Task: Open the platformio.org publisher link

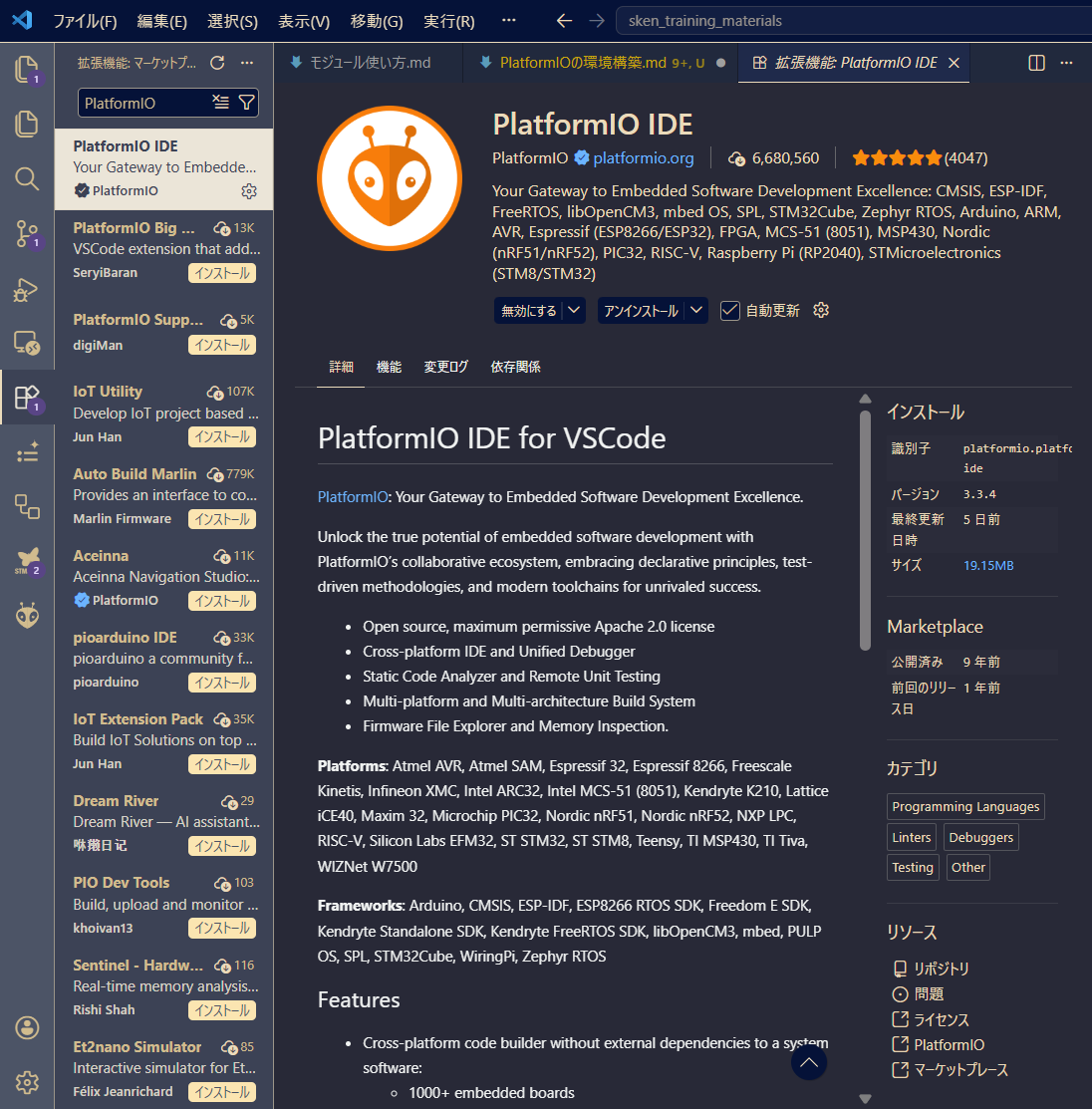Action: point(643,157)
